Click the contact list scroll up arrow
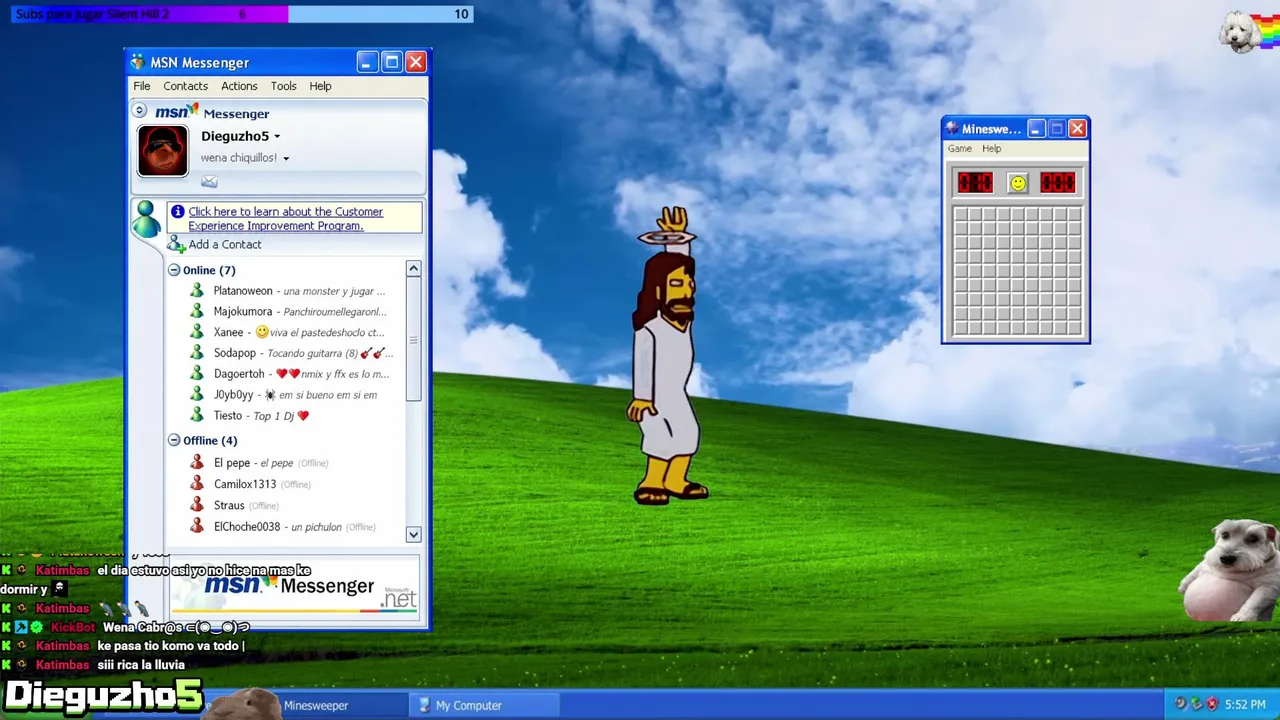Image resolution: width=1280 pixels, height=720 pixels. 413,269
